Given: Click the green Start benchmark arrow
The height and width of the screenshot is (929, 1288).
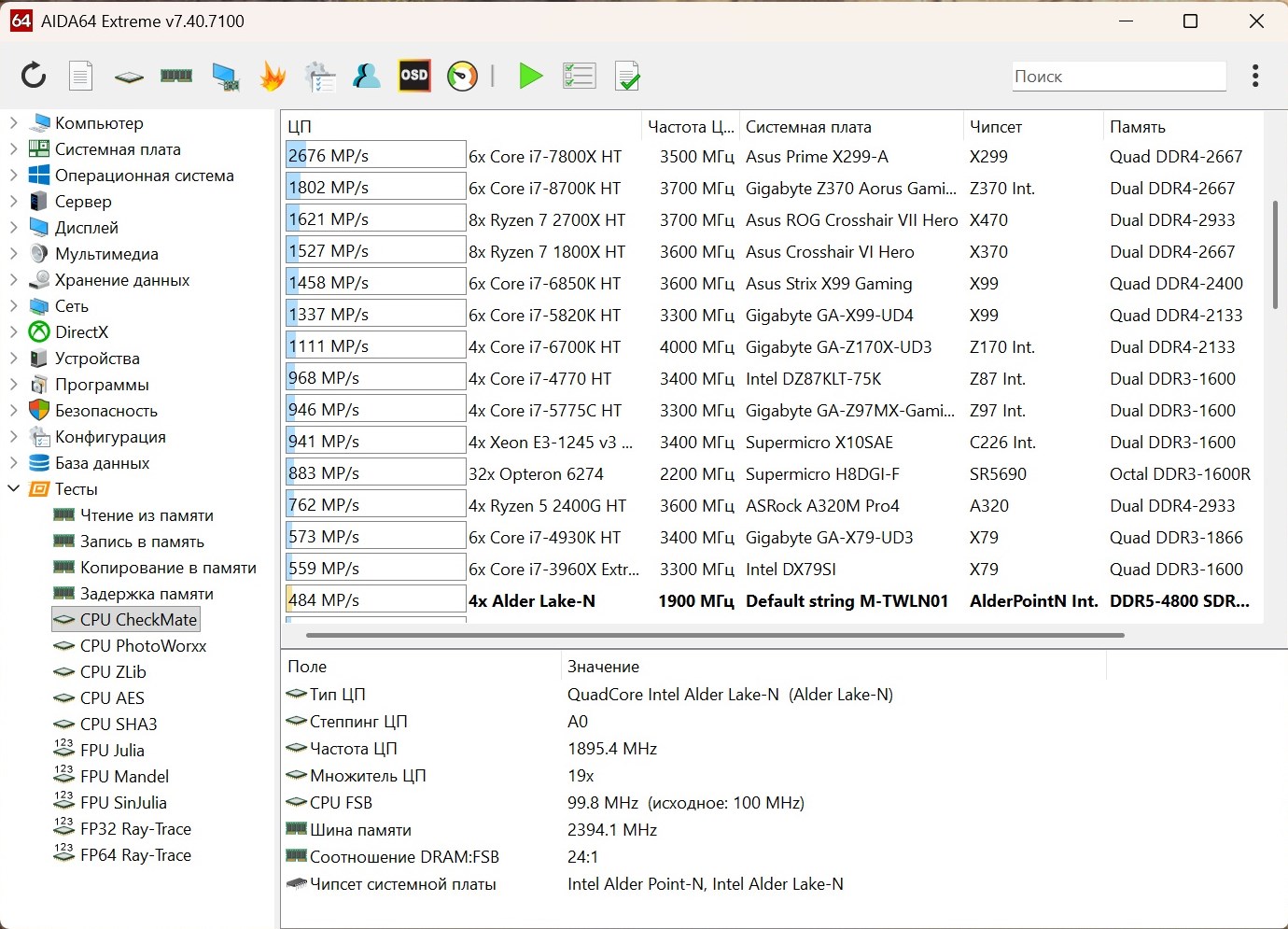Looking at the screenshot, I should [x=530, y=76].
